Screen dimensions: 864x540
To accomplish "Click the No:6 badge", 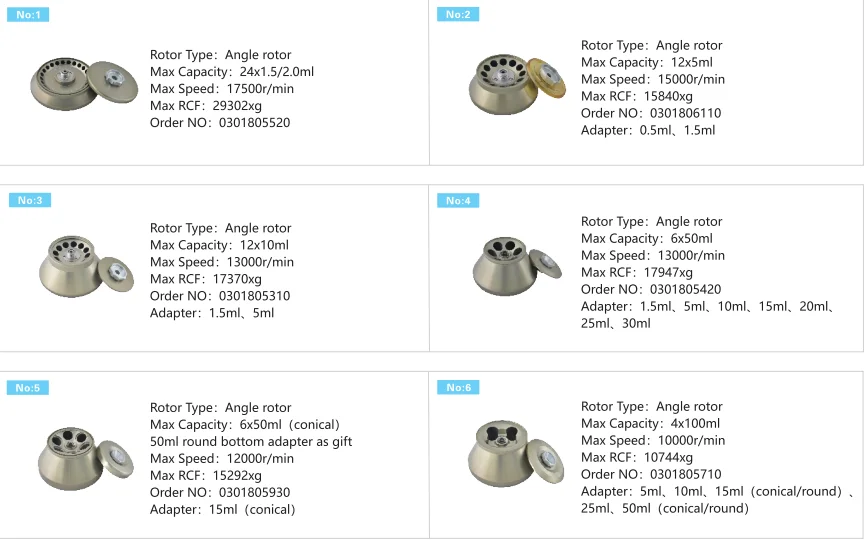I will pyautogui.click(x=458, y=387).
